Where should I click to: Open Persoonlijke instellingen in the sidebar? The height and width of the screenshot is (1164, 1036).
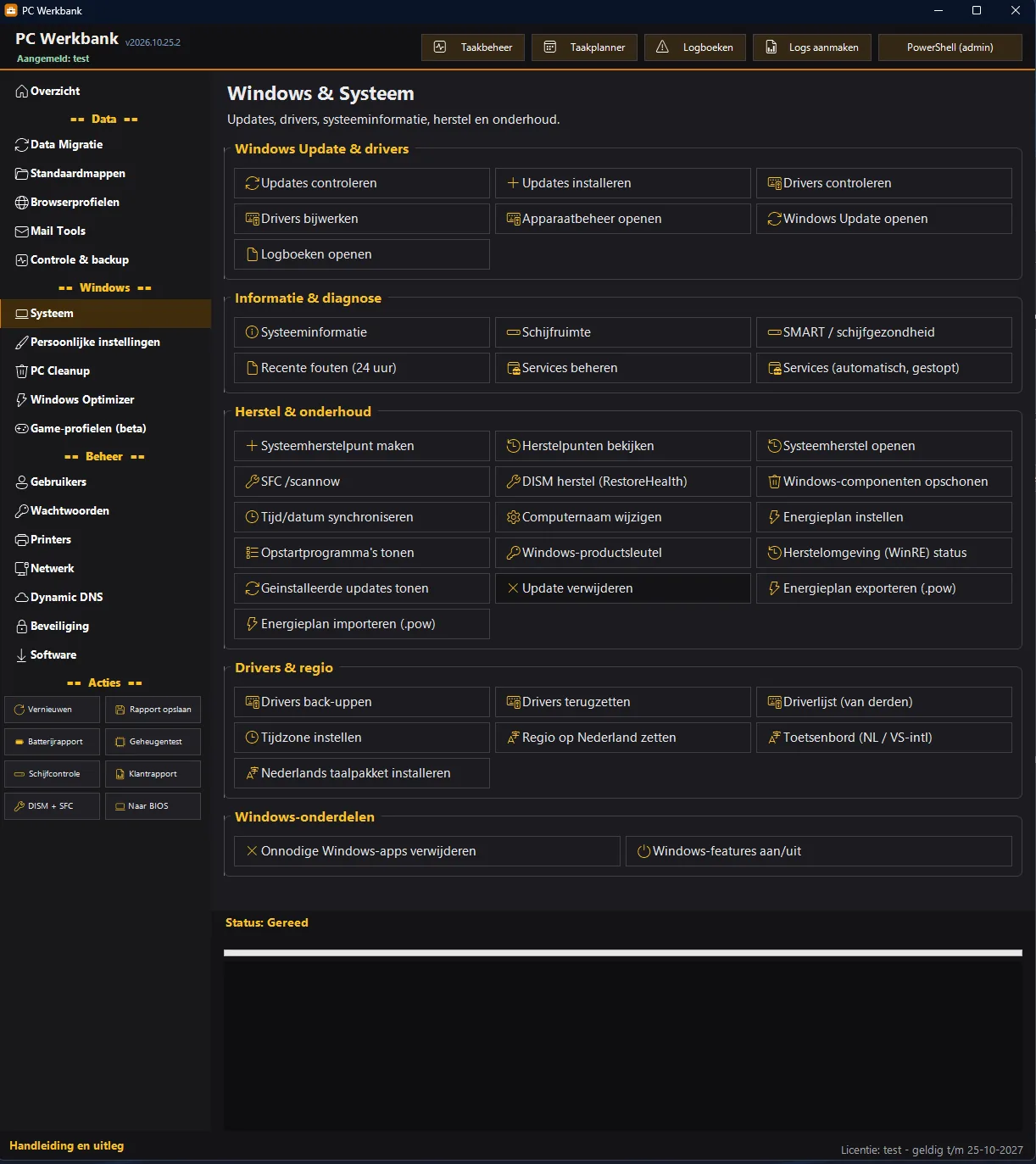(105, 342)
